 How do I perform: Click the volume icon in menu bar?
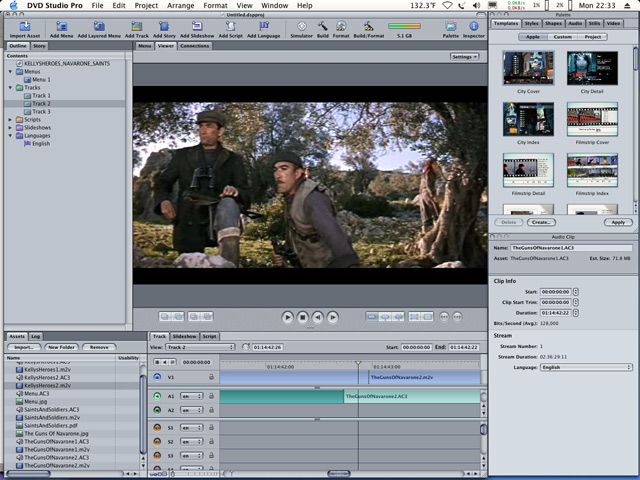tap(476, 5)
